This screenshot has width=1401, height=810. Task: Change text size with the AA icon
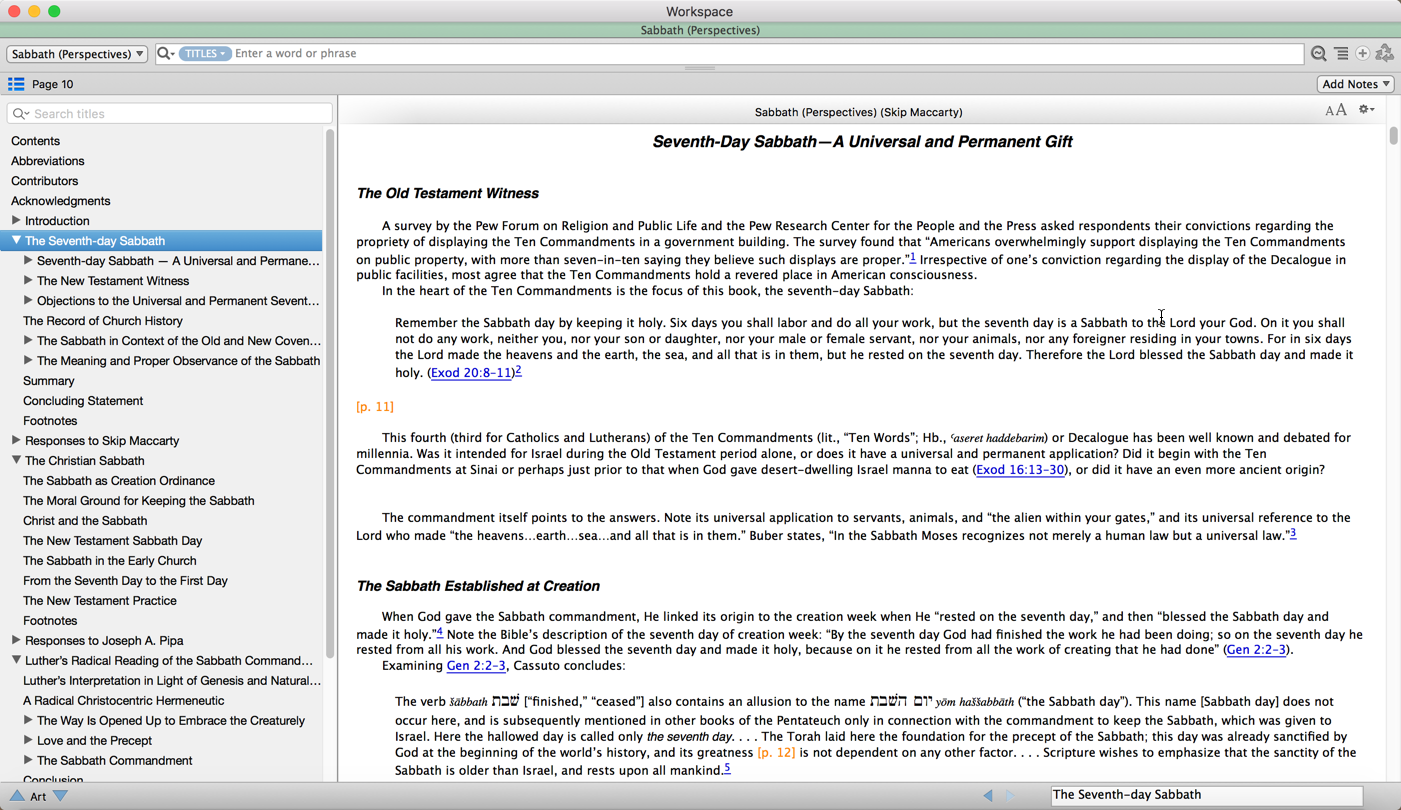(x=1336, y=110)
